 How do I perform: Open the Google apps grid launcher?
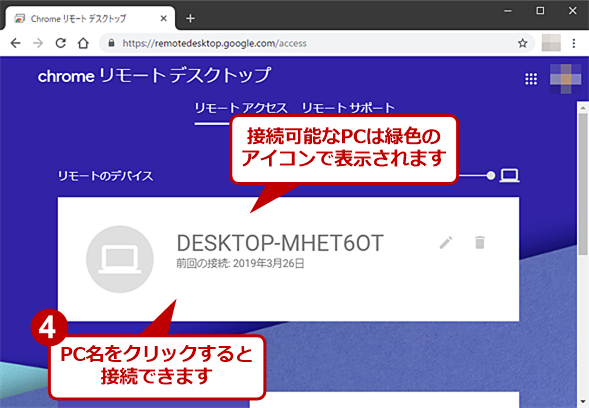531,79
